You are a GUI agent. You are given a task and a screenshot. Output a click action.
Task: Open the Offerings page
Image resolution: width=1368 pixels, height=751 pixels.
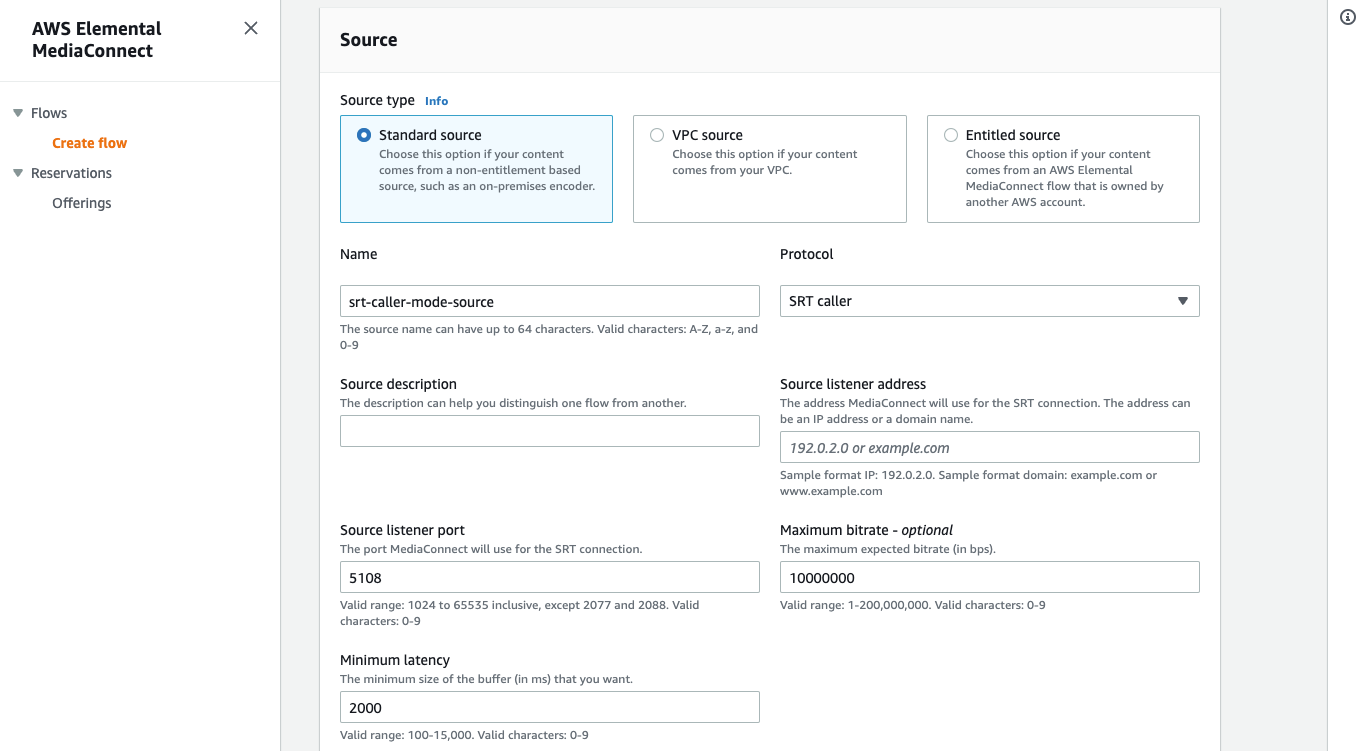[x=81, y=203]
